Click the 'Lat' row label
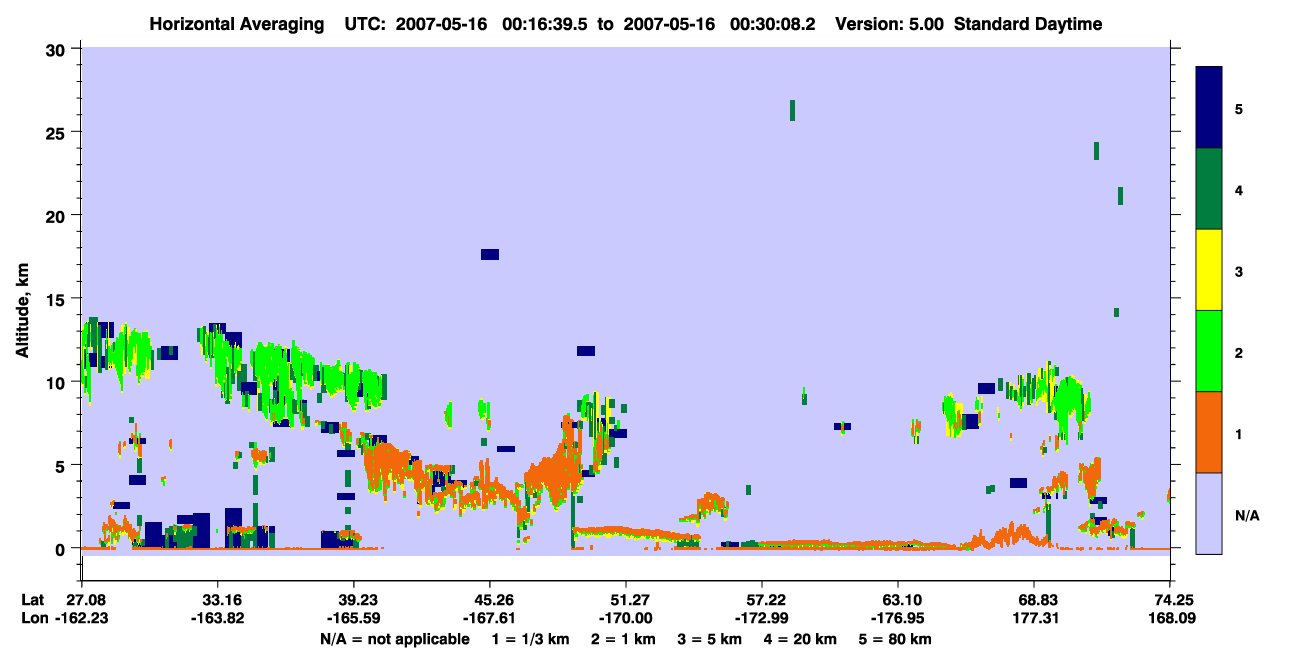Image resolution: width=1300 pixels, height=667 pixels. (33, 599)
